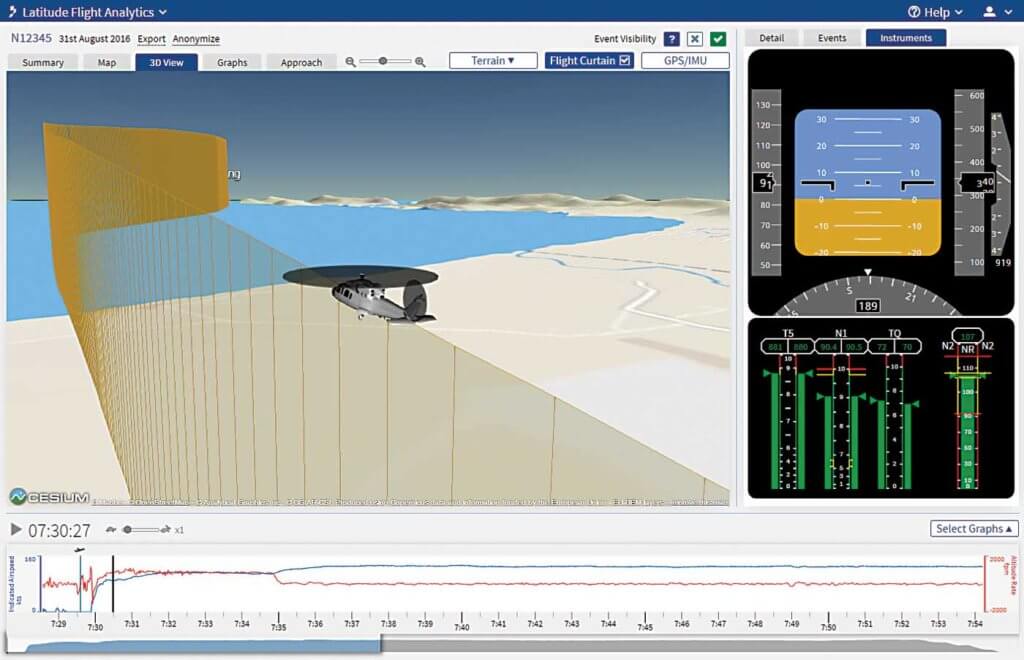Viewport: 1024px width, 660px height.
Task: Click the airspeed readout 91
Action: (765, 183)
